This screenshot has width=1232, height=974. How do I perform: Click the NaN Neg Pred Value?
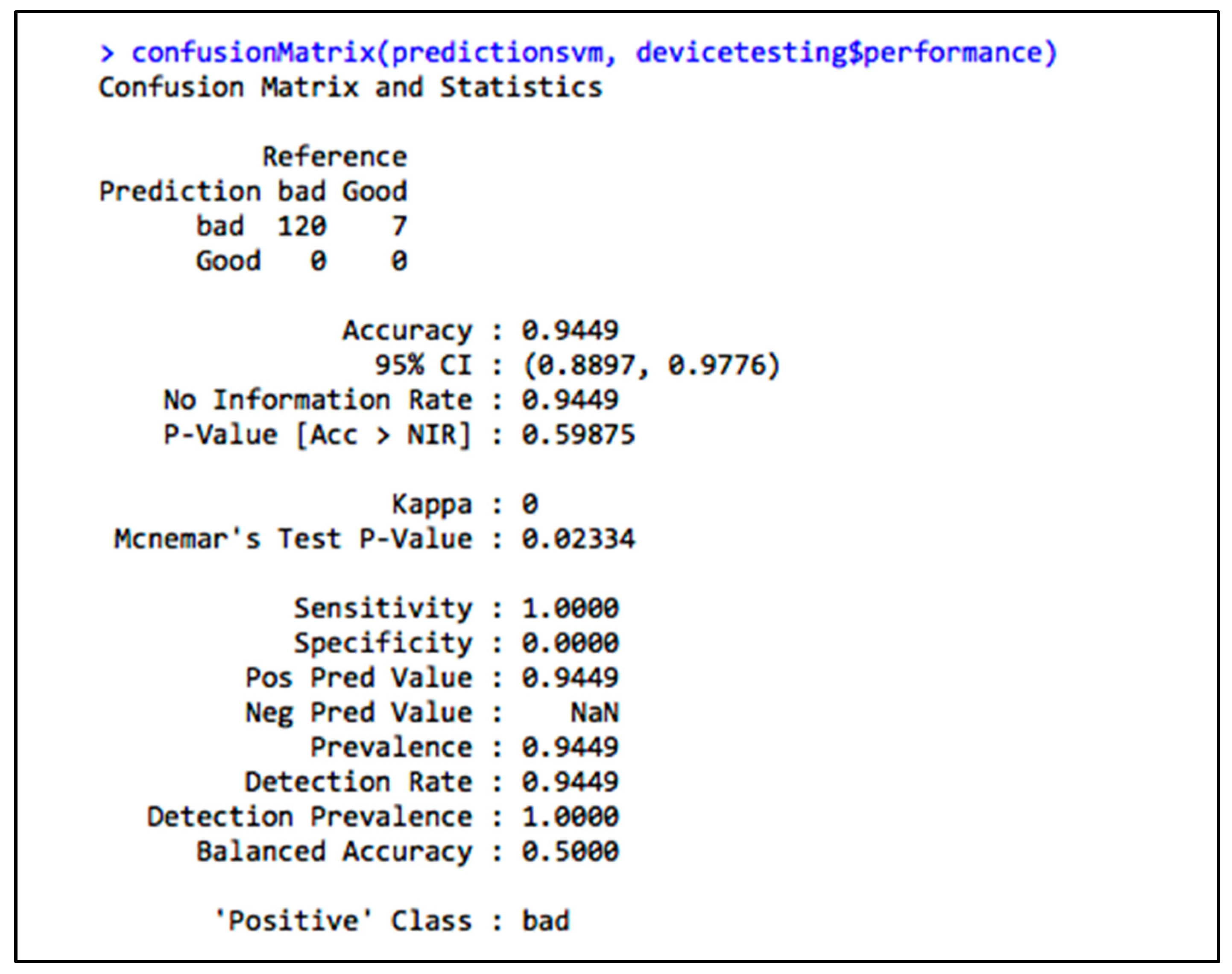tap(594, 713)
